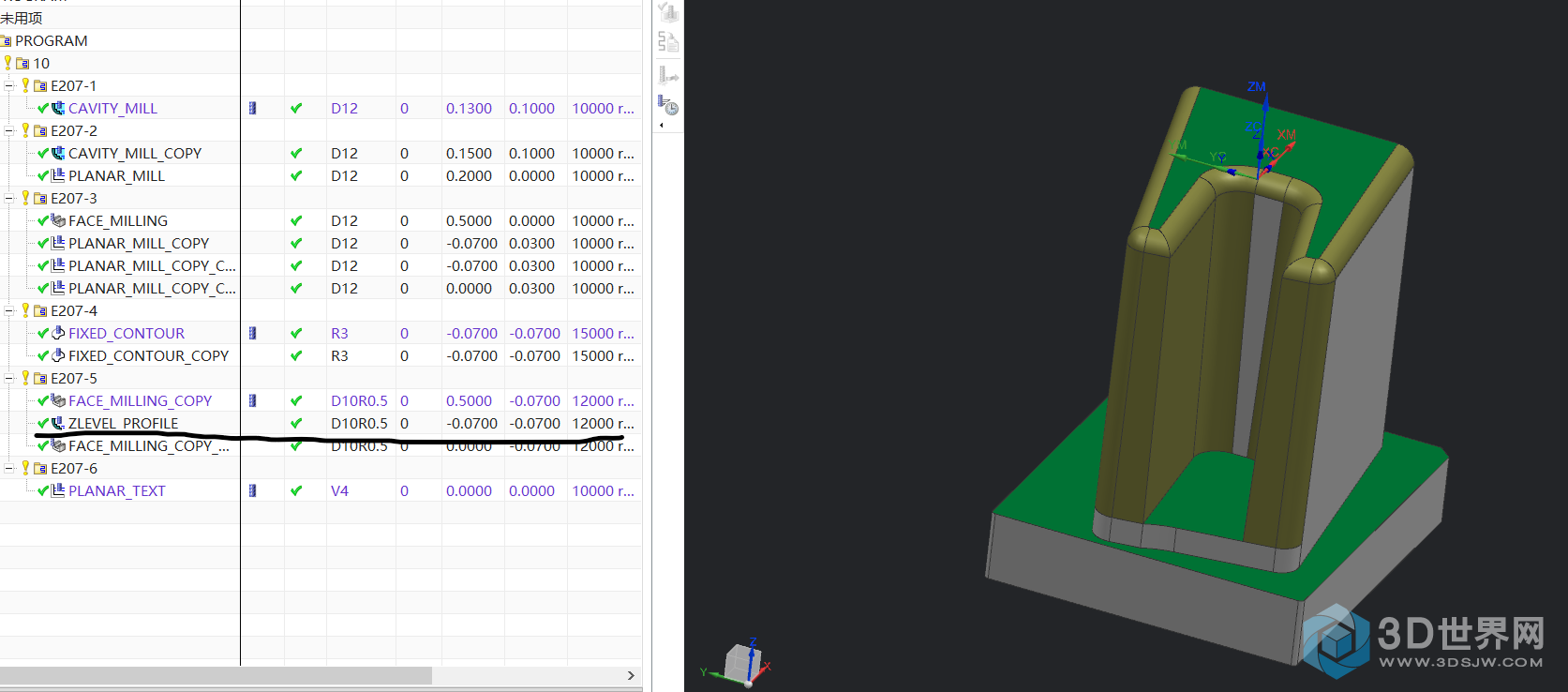Click the E207-4 folder icon
The image size is (1568, 692).
(x=40, y=310)
